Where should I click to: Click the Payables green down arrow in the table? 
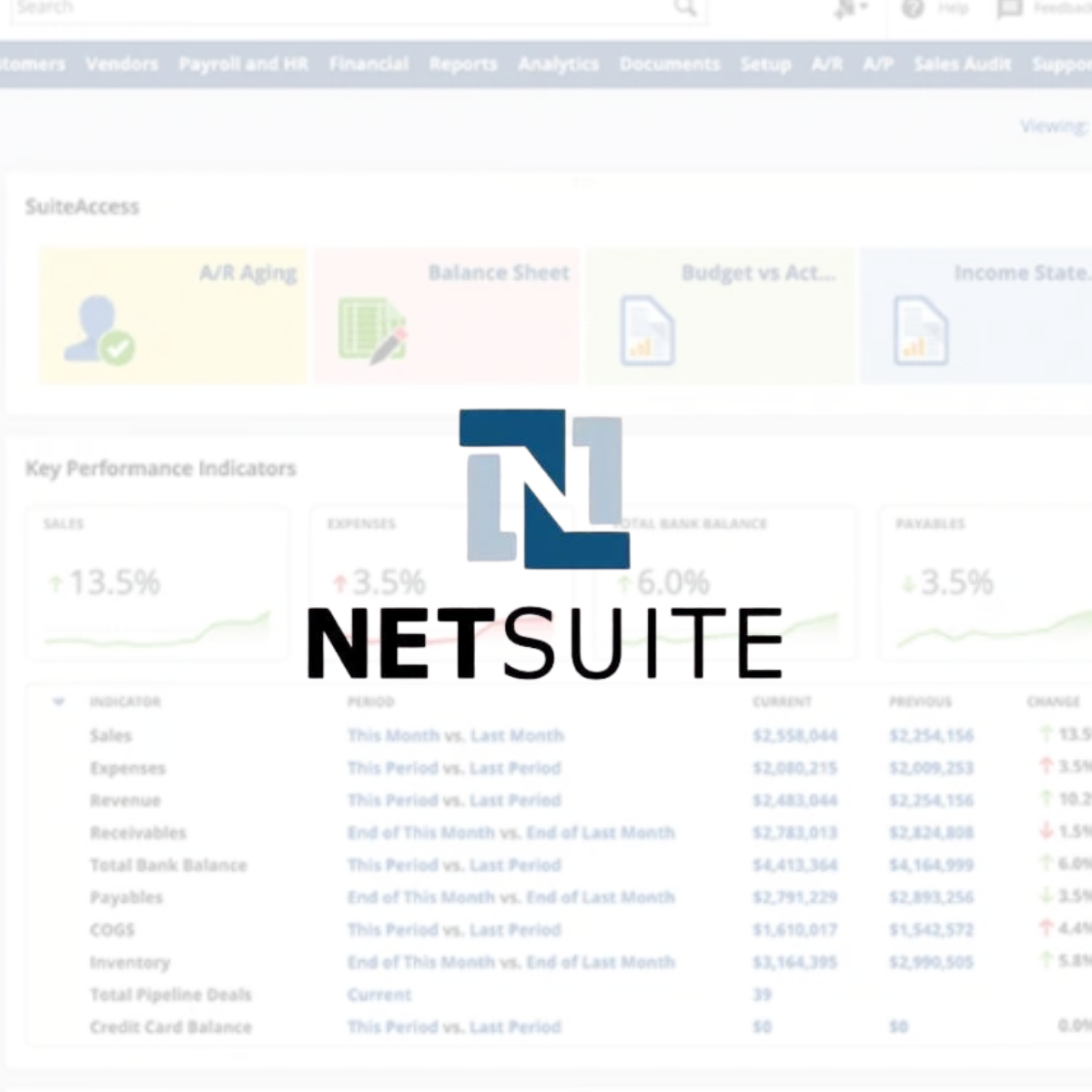[1046, 896]
